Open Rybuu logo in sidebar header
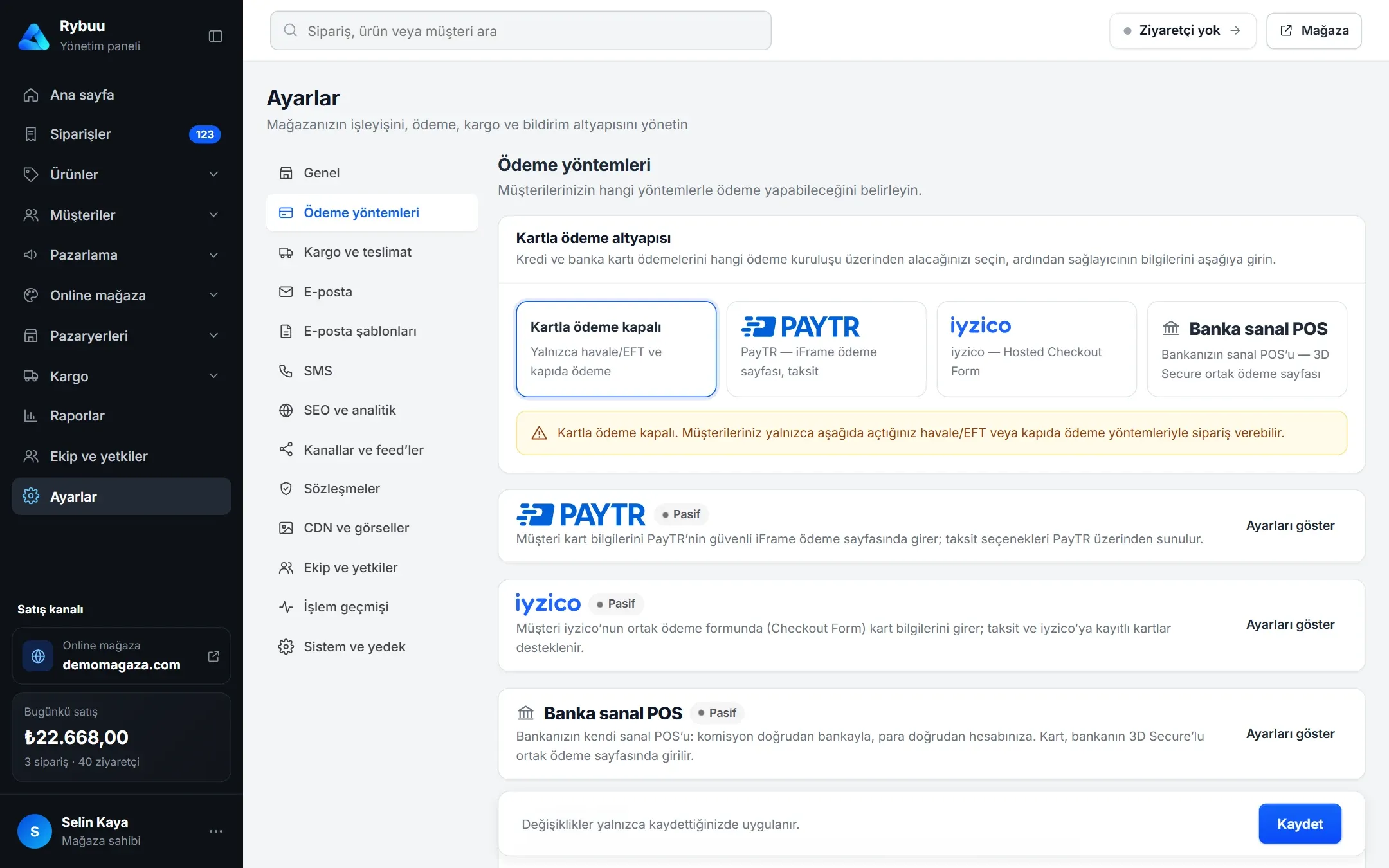 [x=34, y=36]
